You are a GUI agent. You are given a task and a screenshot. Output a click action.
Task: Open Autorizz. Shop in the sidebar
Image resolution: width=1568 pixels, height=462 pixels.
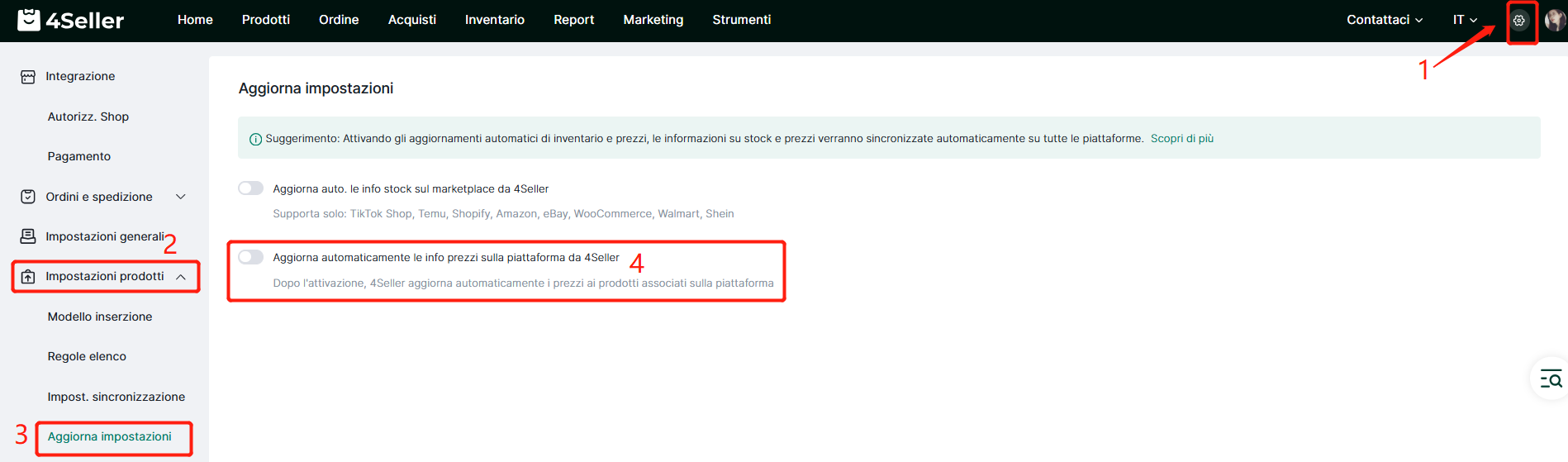(x=88, y=117)
